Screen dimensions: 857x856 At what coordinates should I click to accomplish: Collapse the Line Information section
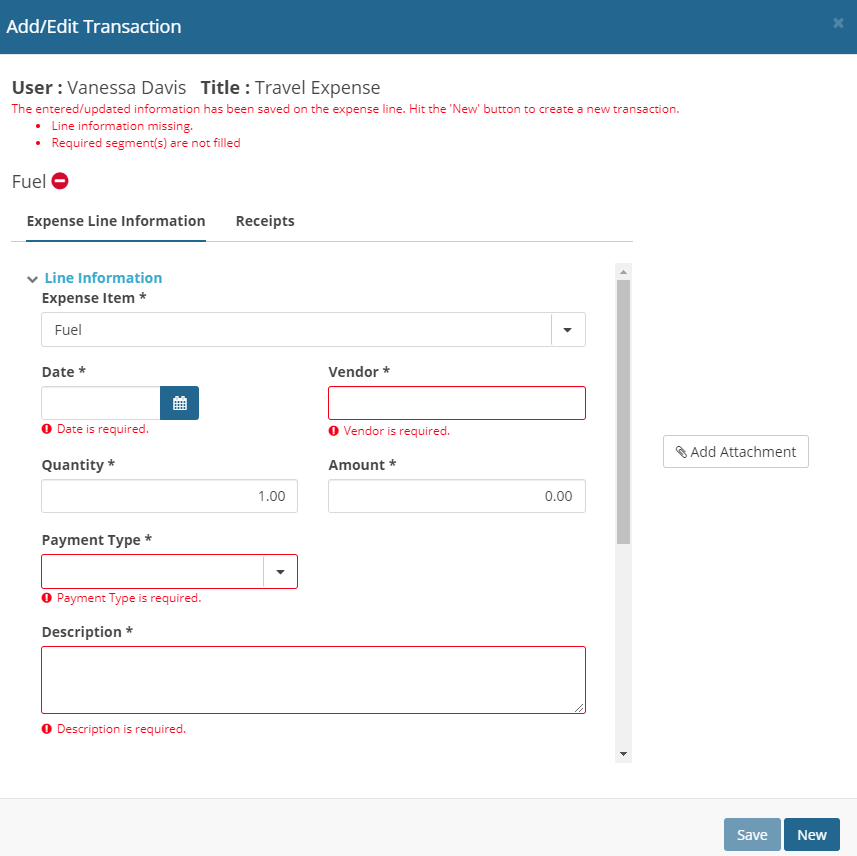pyautogui.click(x=32, y=279)
